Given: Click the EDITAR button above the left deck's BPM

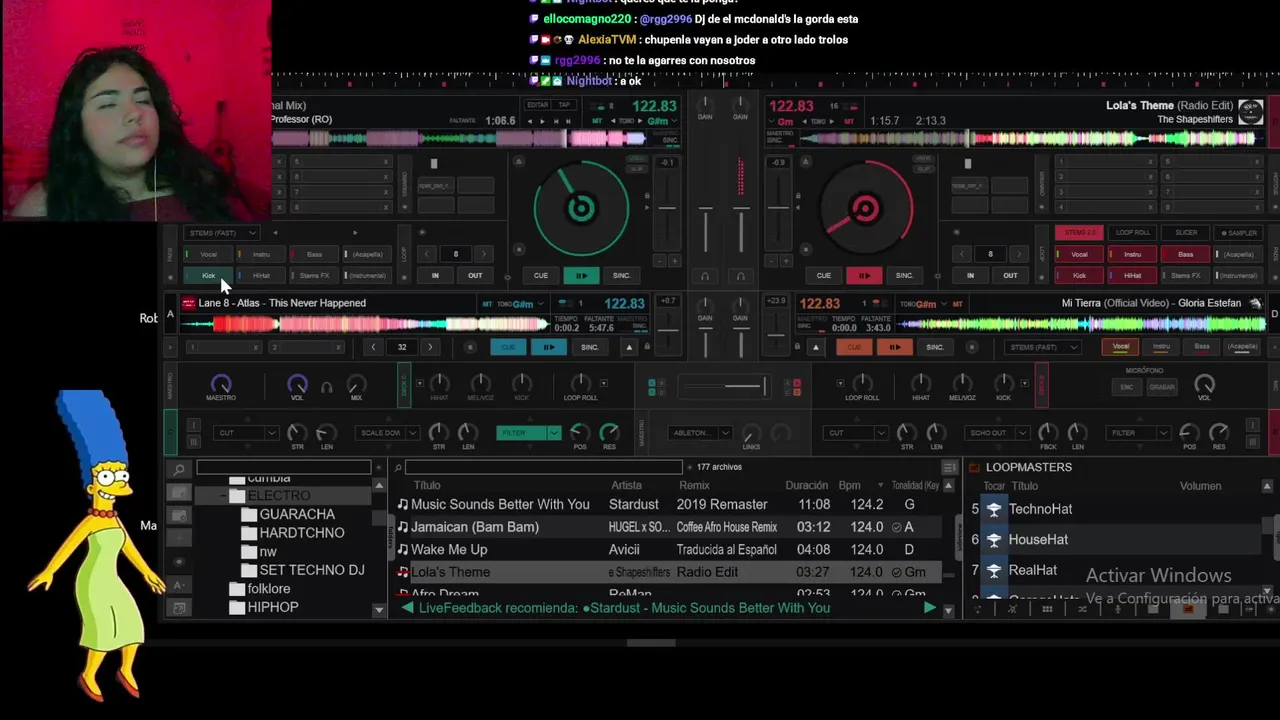Looking at the screenshot, I should [x=538, y=105].
